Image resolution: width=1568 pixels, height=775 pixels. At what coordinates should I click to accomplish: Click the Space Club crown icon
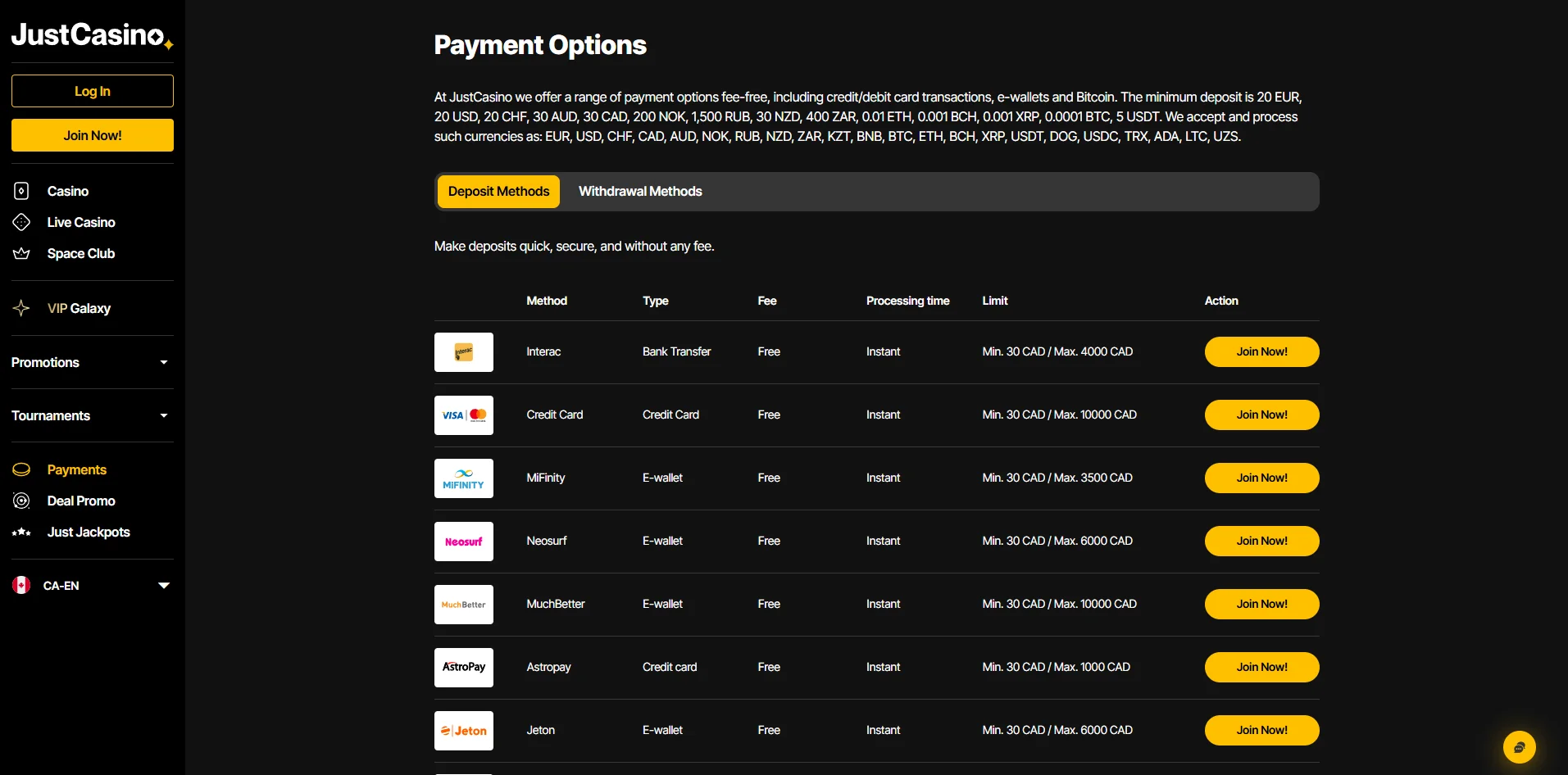21,253
